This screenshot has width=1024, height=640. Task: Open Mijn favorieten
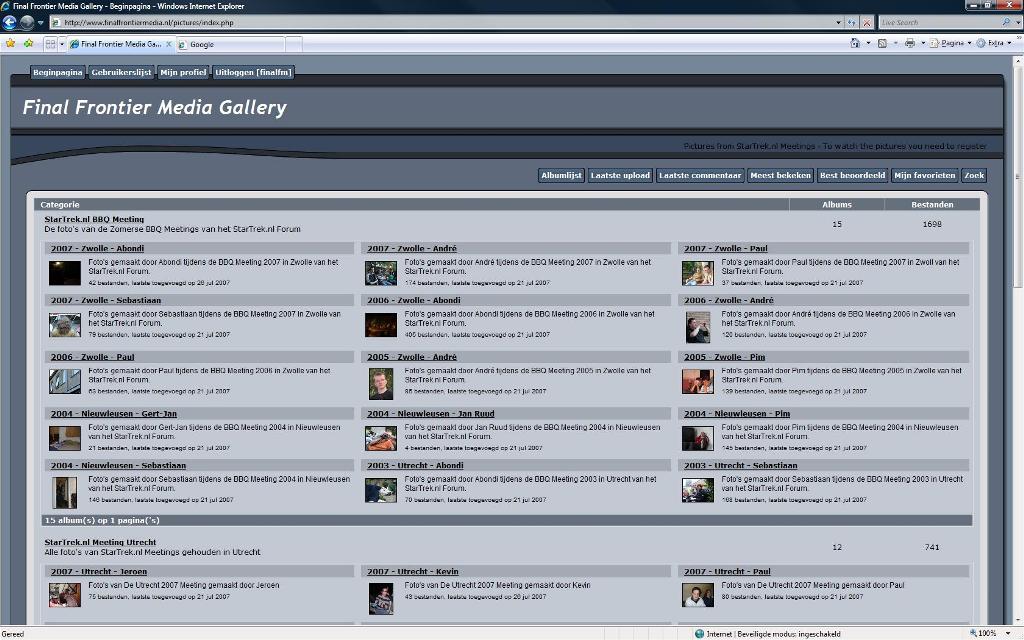[x=924, y=175]
